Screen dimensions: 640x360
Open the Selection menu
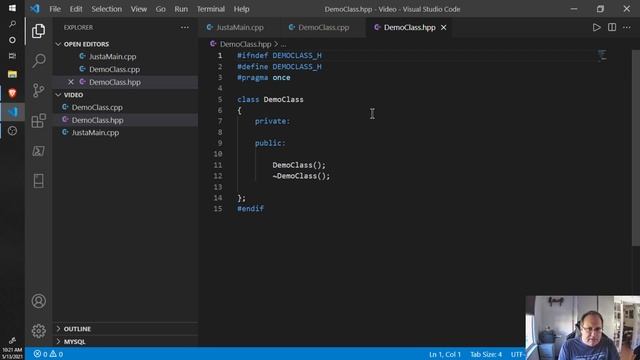pyautogui.click(x=107, y=9)
